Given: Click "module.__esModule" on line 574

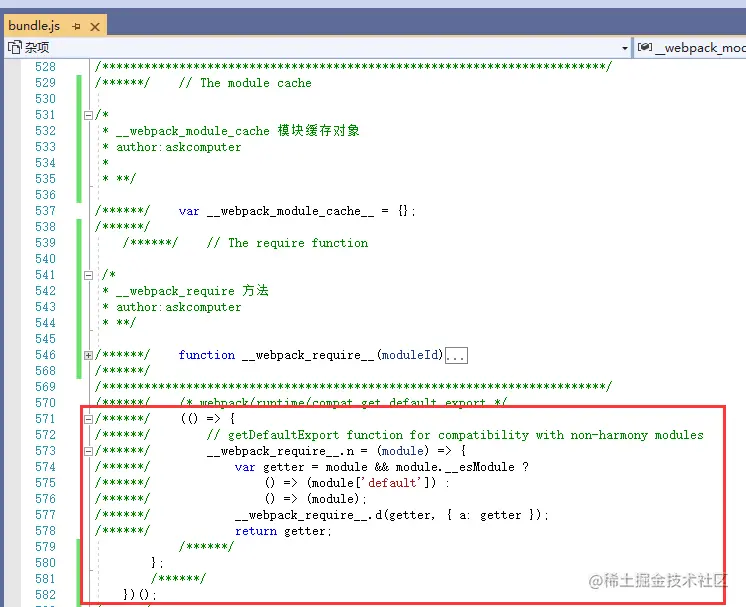Looking at the screenshot, I should tap(455, 467).
